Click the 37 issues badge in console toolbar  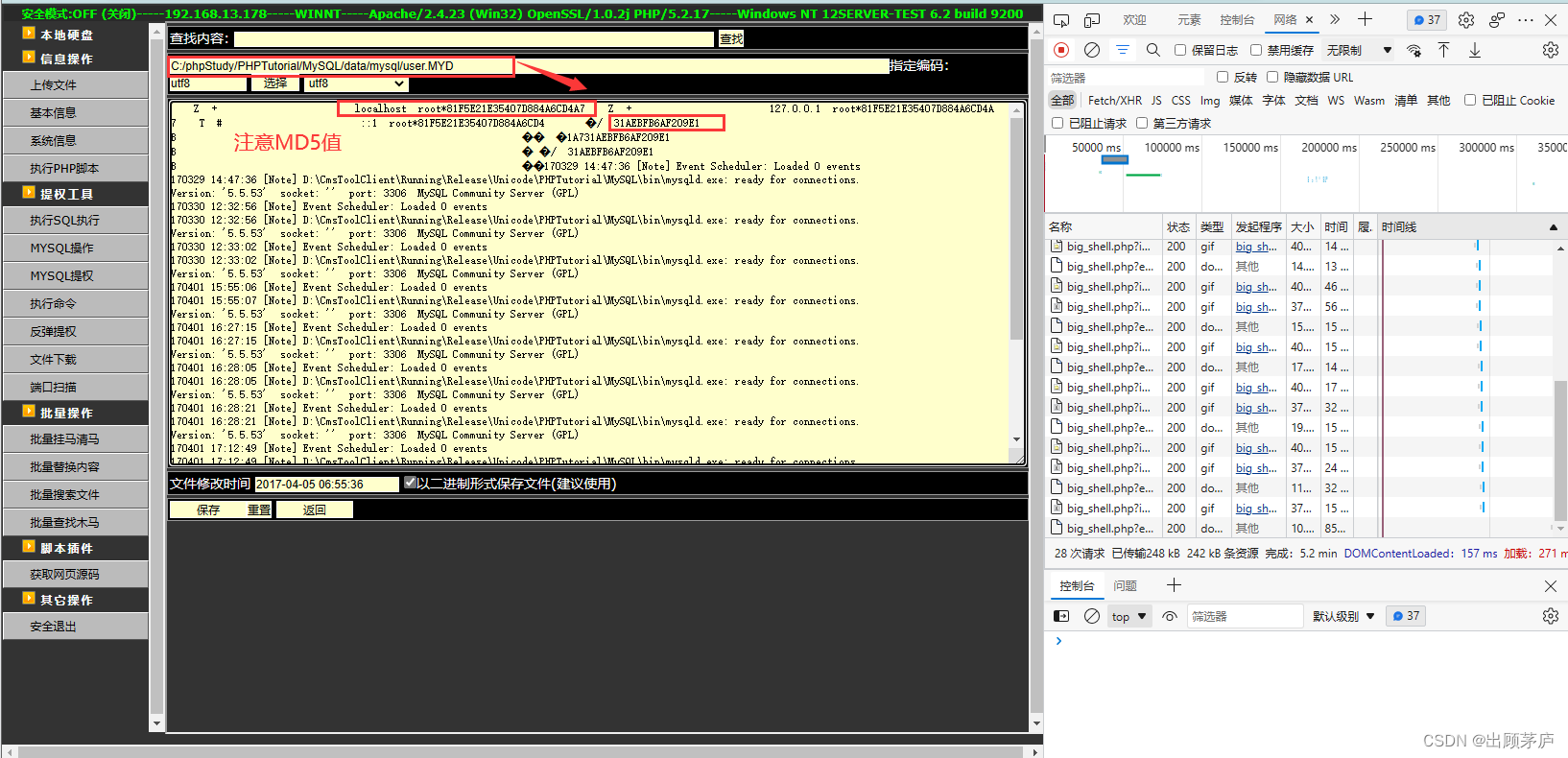[x=1406, y=616]
